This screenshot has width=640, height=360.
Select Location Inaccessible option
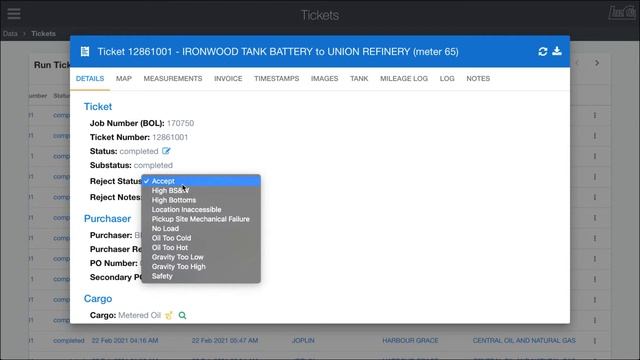coord(201,209)
